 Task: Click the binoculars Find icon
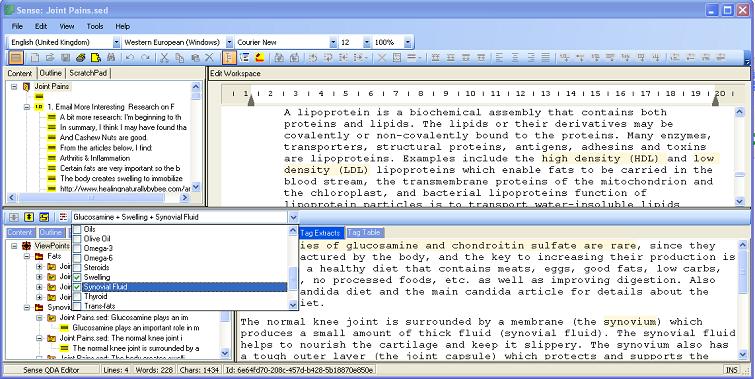(x=111, y=58)
